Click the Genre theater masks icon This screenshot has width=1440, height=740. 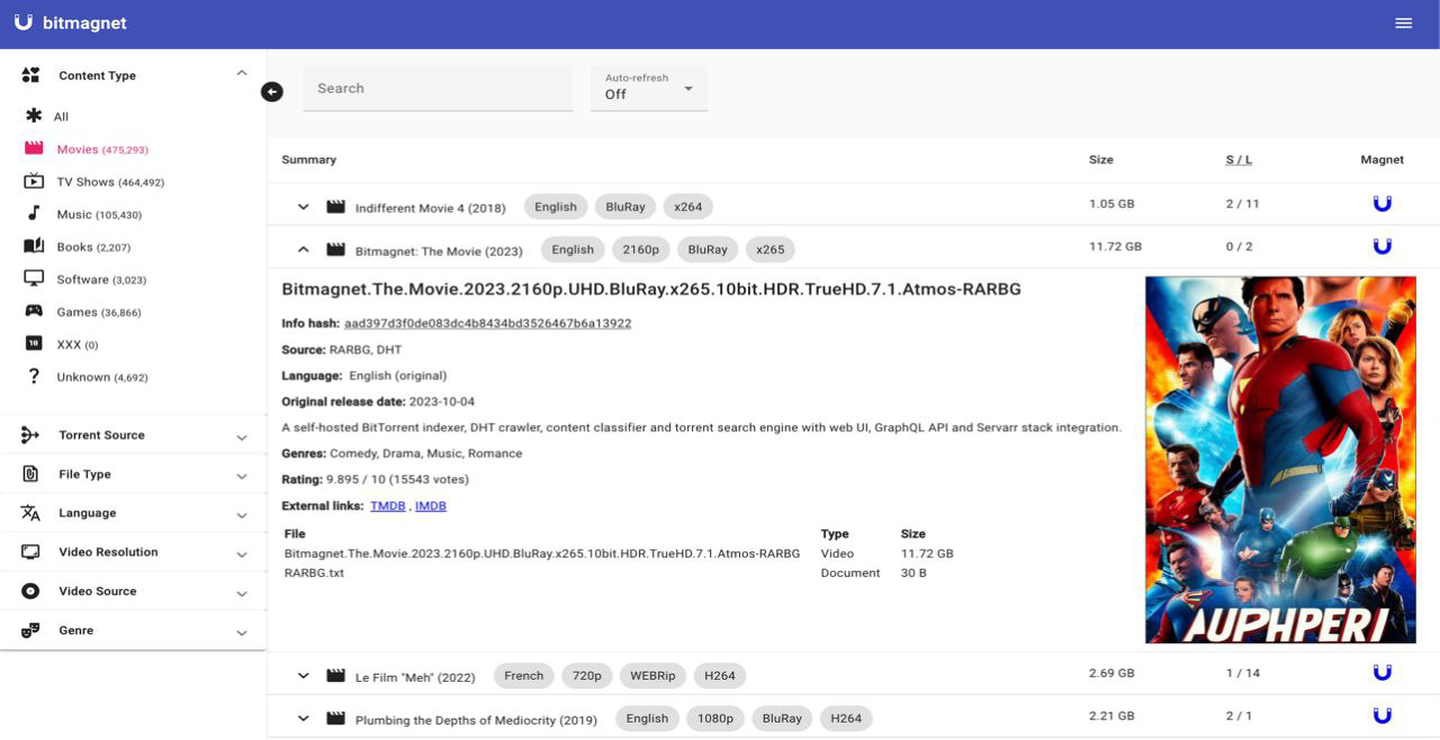point(31,630)
